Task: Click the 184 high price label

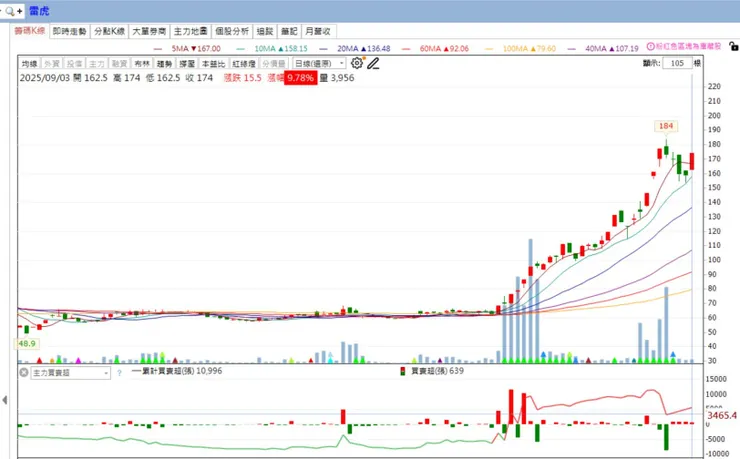Action: [x=666, y=126]
